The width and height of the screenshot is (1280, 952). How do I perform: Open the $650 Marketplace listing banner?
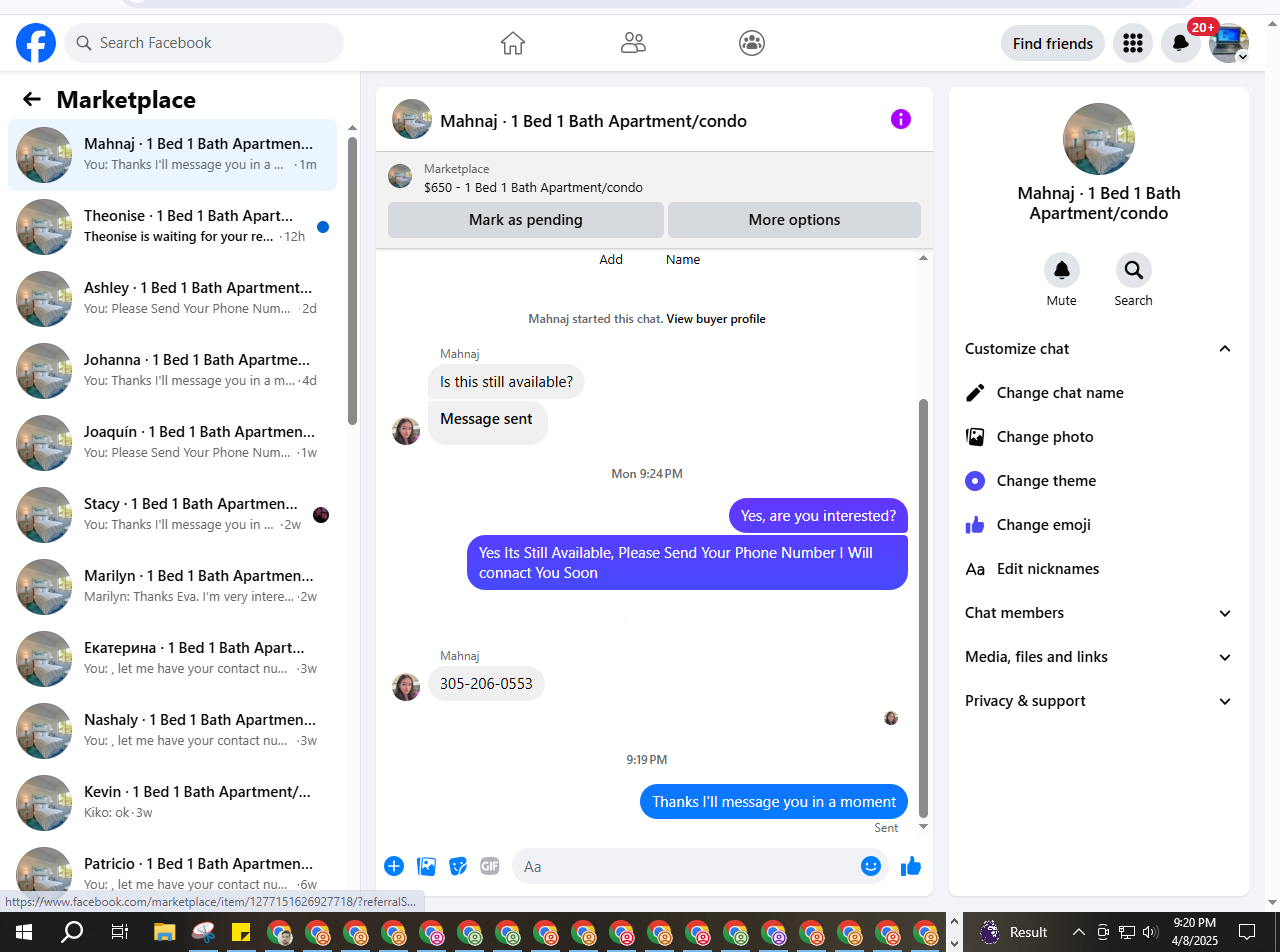654,178
